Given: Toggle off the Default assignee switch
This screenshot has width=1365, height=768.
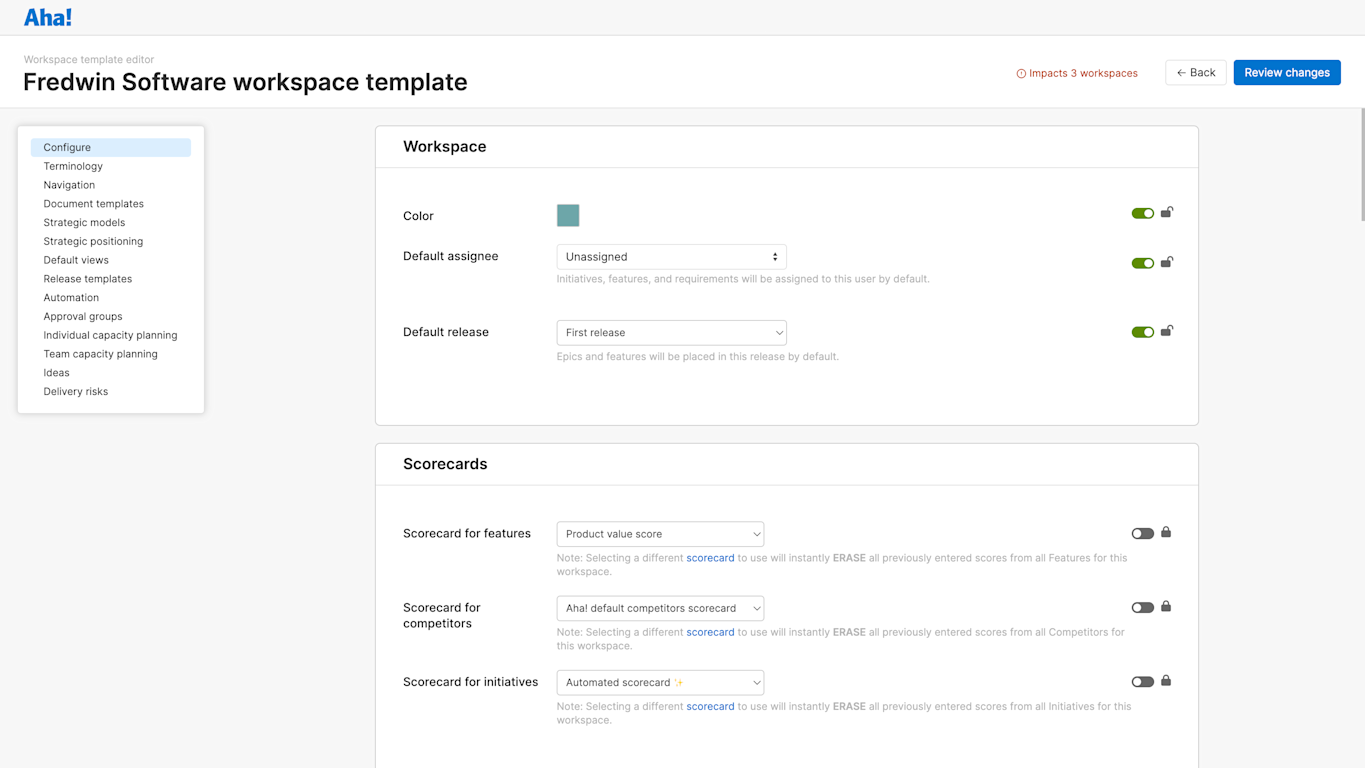Looking at the screenshot, I should (1142, 262).
